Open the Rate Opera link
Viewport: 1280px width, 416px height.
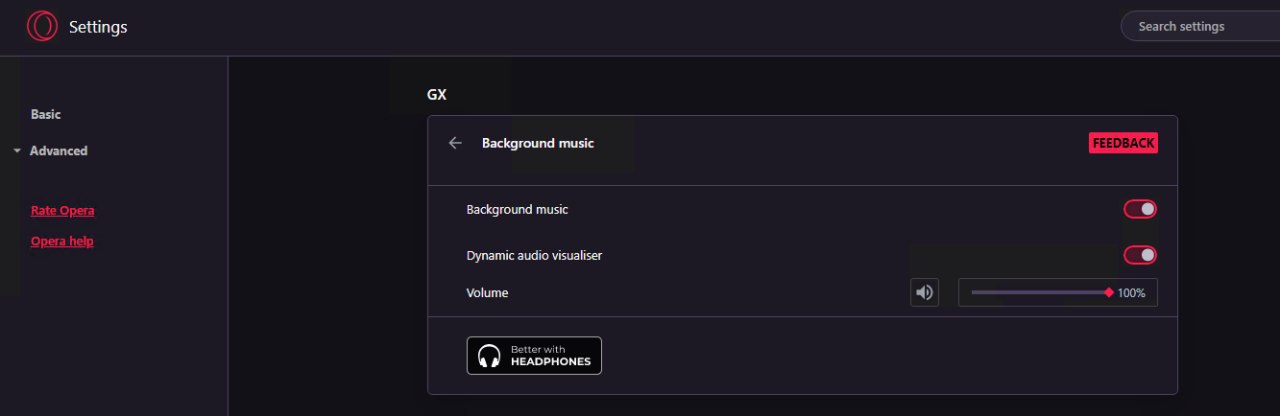62,211
